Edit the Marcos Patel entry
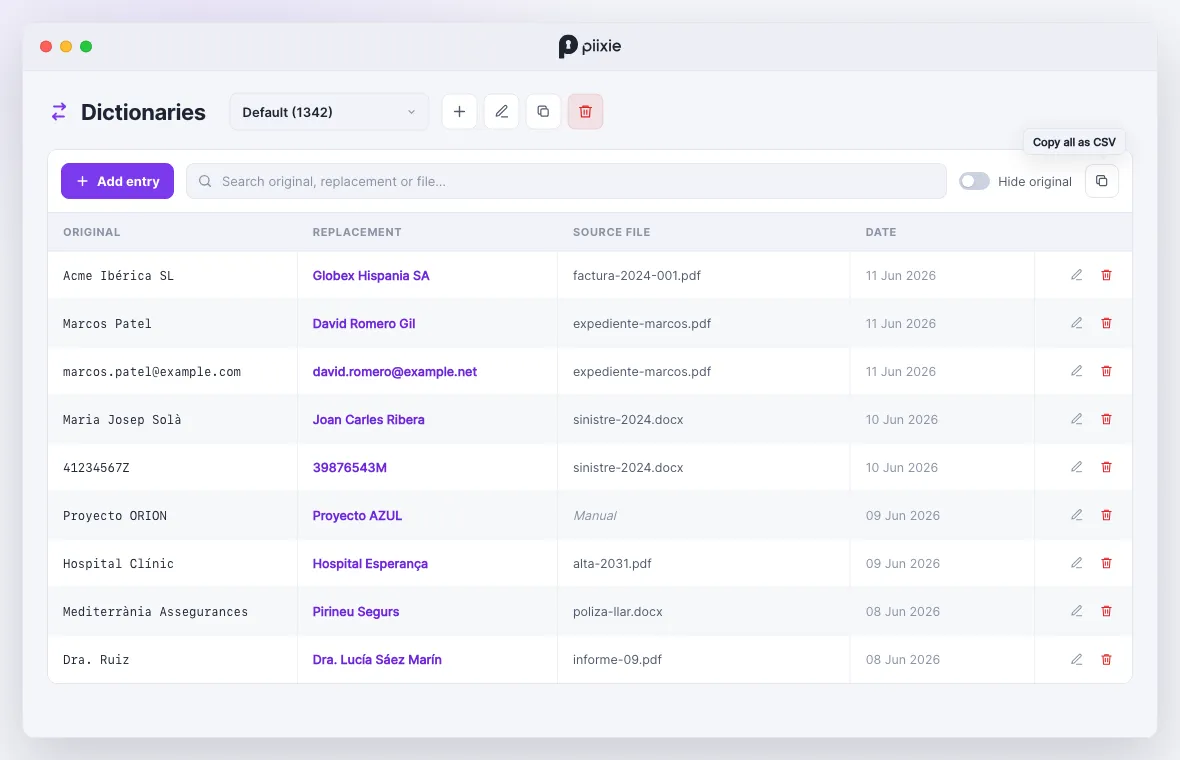Viewport: 1180px width, 760px height. [1077, 324]
